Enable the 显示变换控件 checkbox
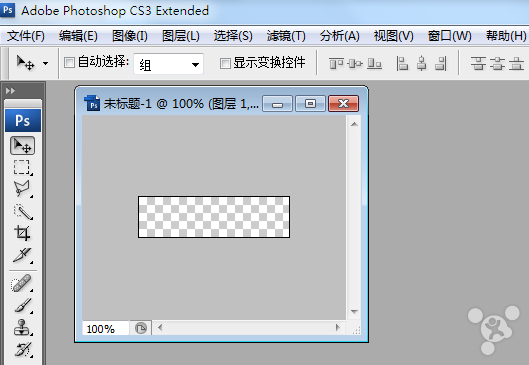The height and width of the screenshot is (365, 529). pyautogui.click(x=225, y=63)
